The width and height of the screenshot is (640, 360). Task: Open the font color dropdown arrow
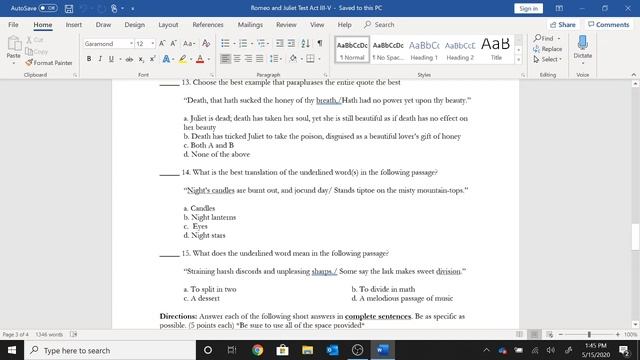pyautogui.click(x=209, y=59)
